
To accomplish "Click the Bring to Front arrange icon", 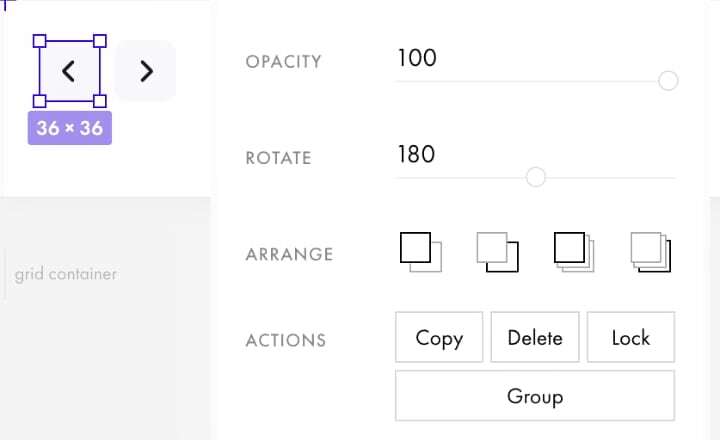I will pyautogui.click(x=574, y=252).
